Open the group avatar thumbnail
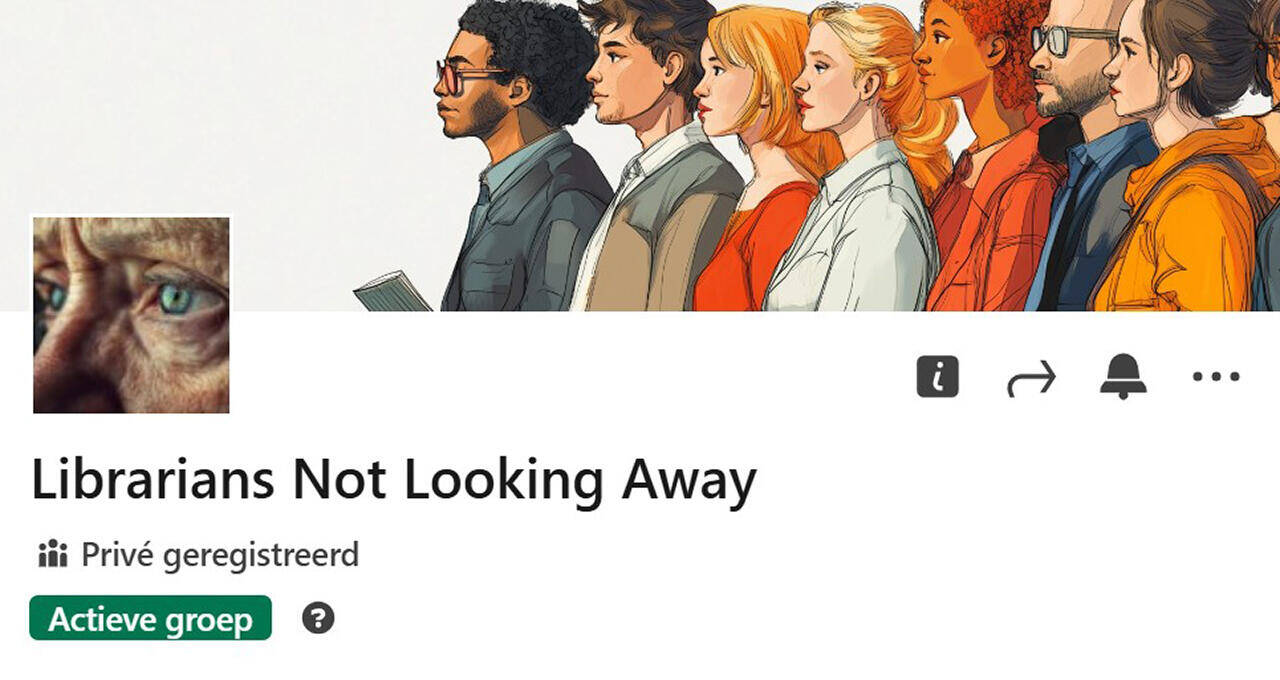The height and width of the screenshot is (680, 1280). coord(131,315)
